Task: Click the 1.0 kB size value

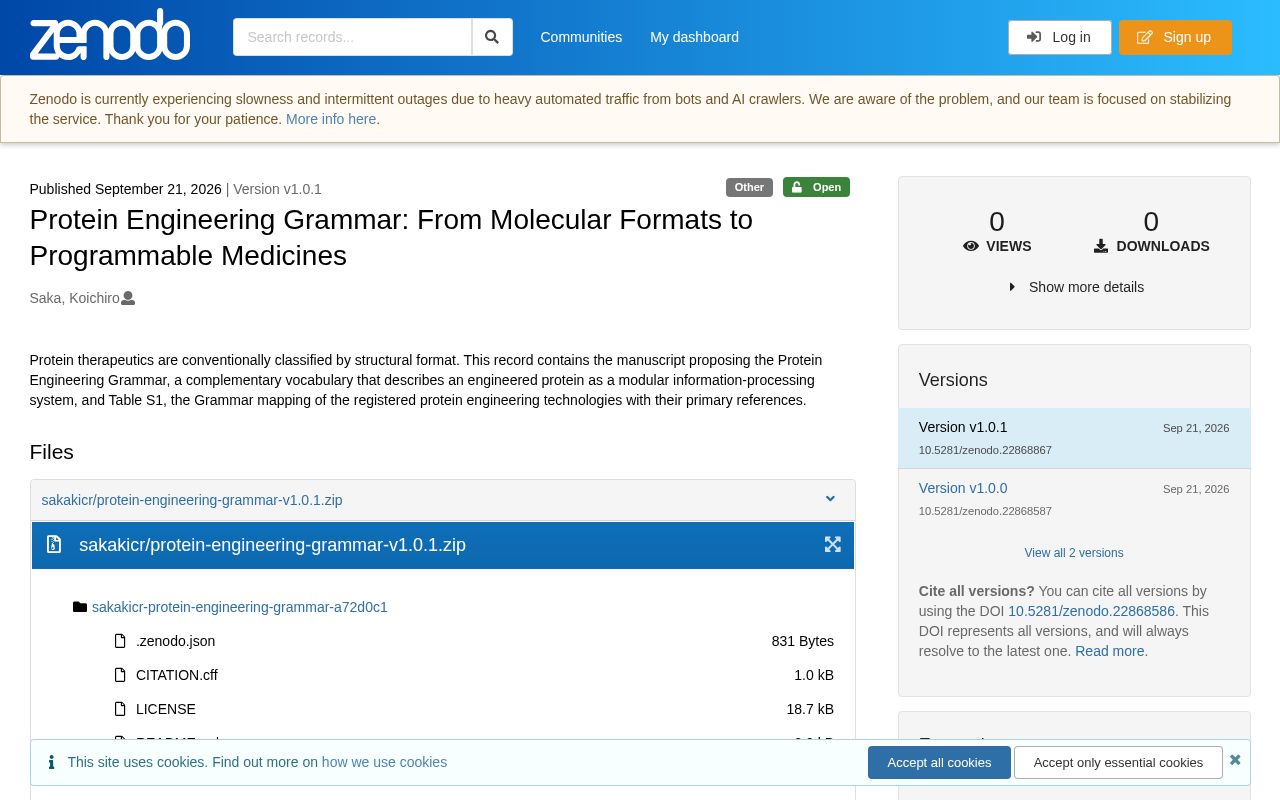Action: click(x=814, y=675)
